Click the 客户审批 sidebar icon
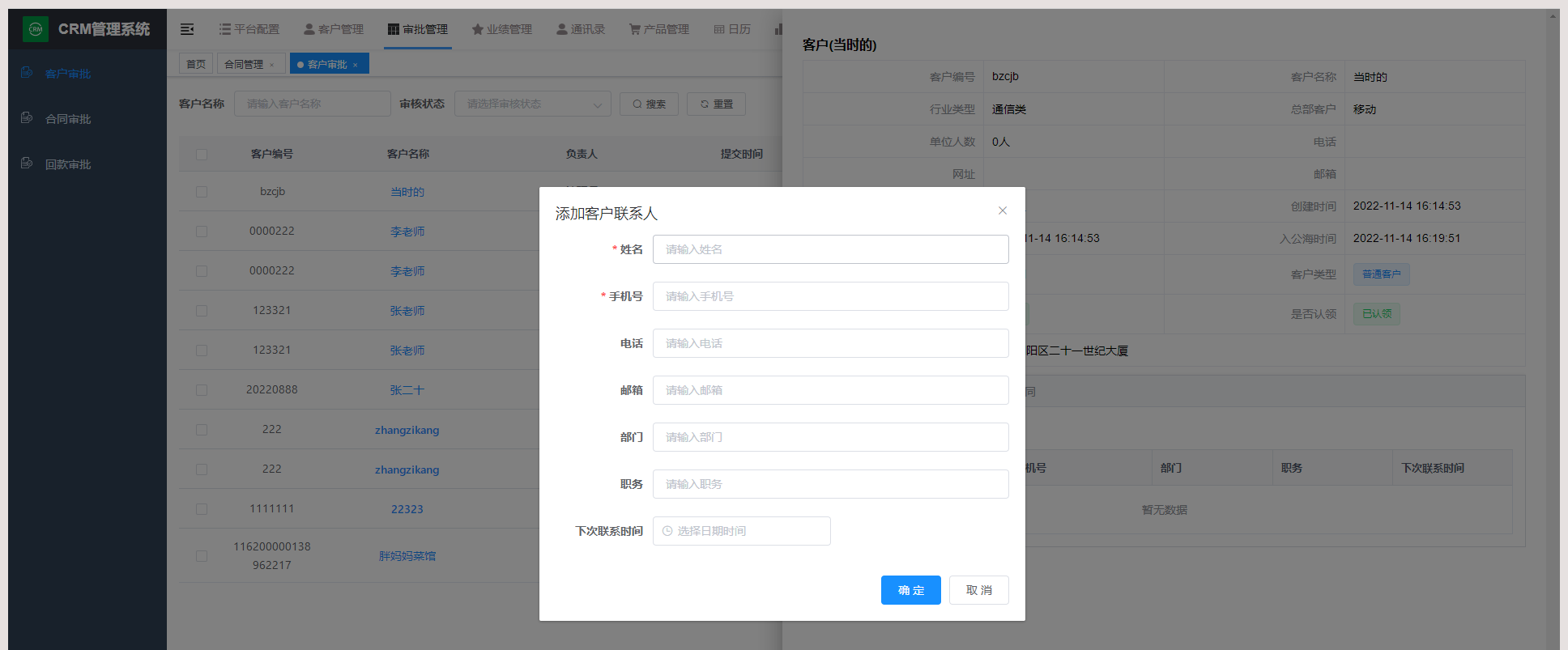 (27, 73)
